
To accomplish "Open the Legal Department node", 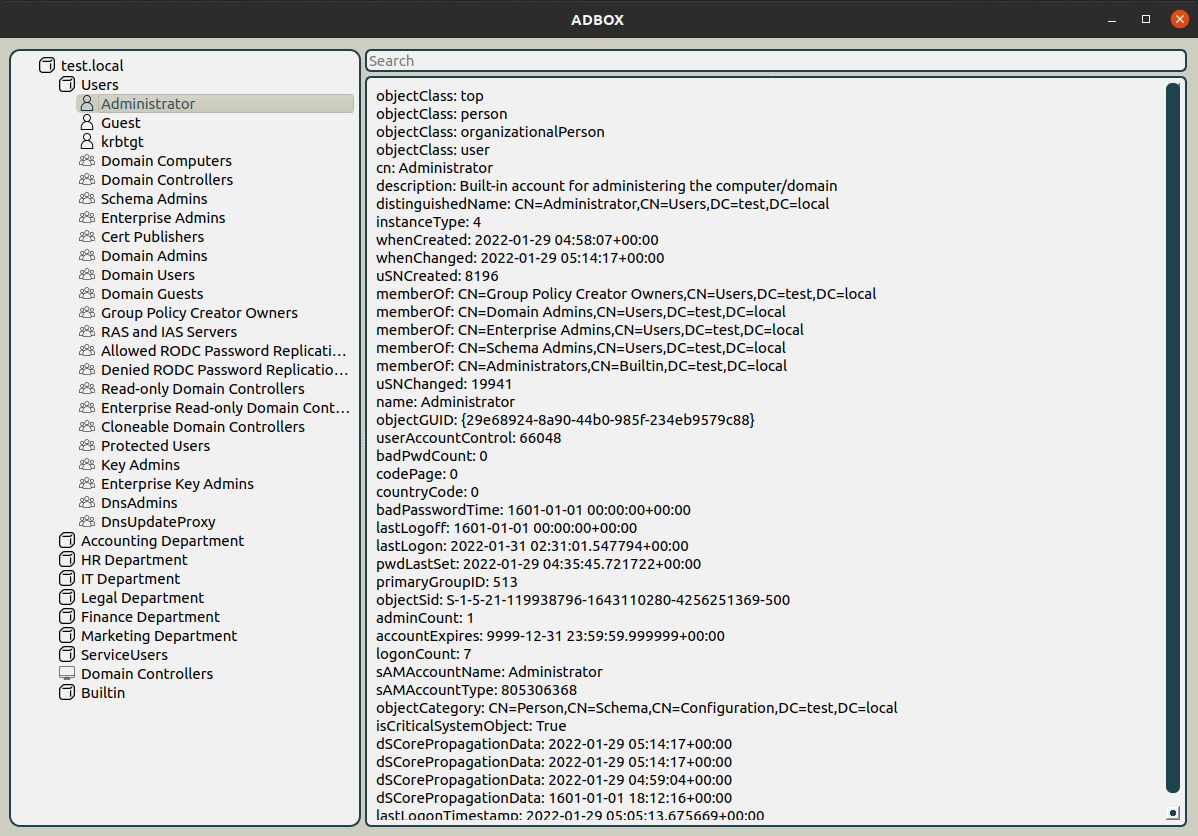I will click(142, 598).
